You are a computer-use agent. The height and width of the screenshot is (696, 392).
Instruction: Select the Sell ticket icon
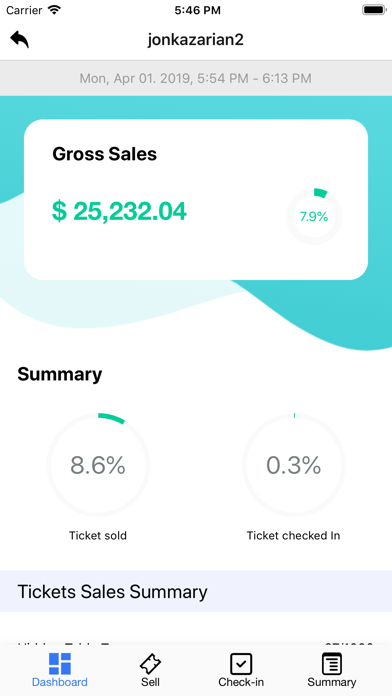point(150,664)
